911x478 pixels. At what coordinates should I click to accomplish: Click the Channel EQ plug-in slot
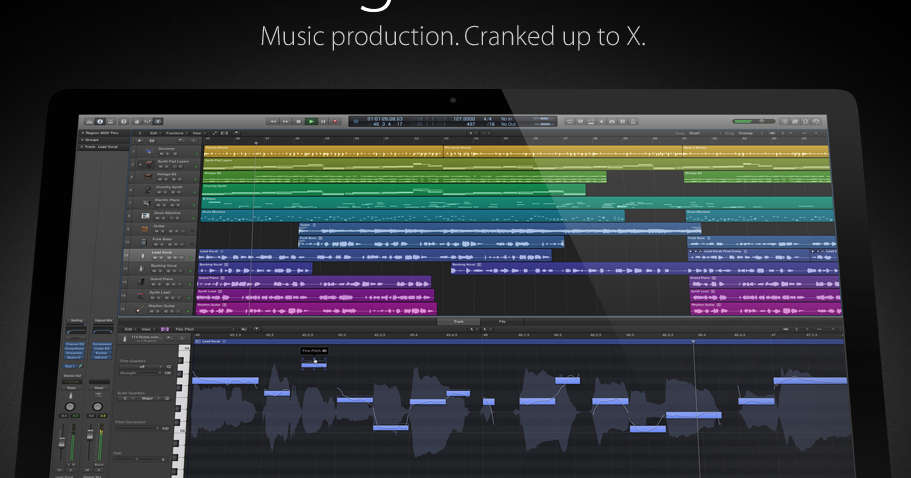click(x=74, y=344)
